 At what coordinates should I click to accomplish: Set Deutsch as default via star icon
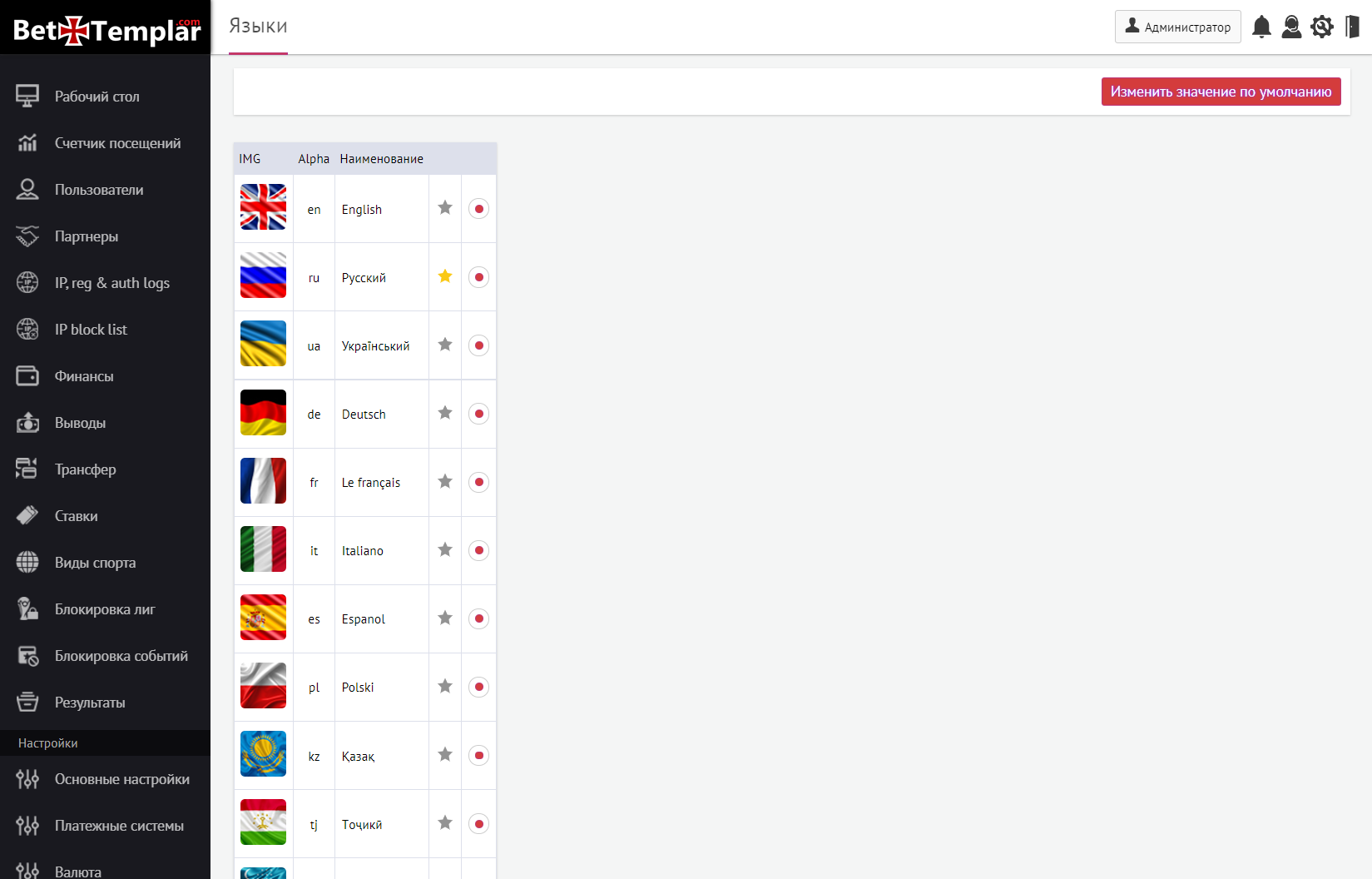pyautogui.click(x=445, y=413)
